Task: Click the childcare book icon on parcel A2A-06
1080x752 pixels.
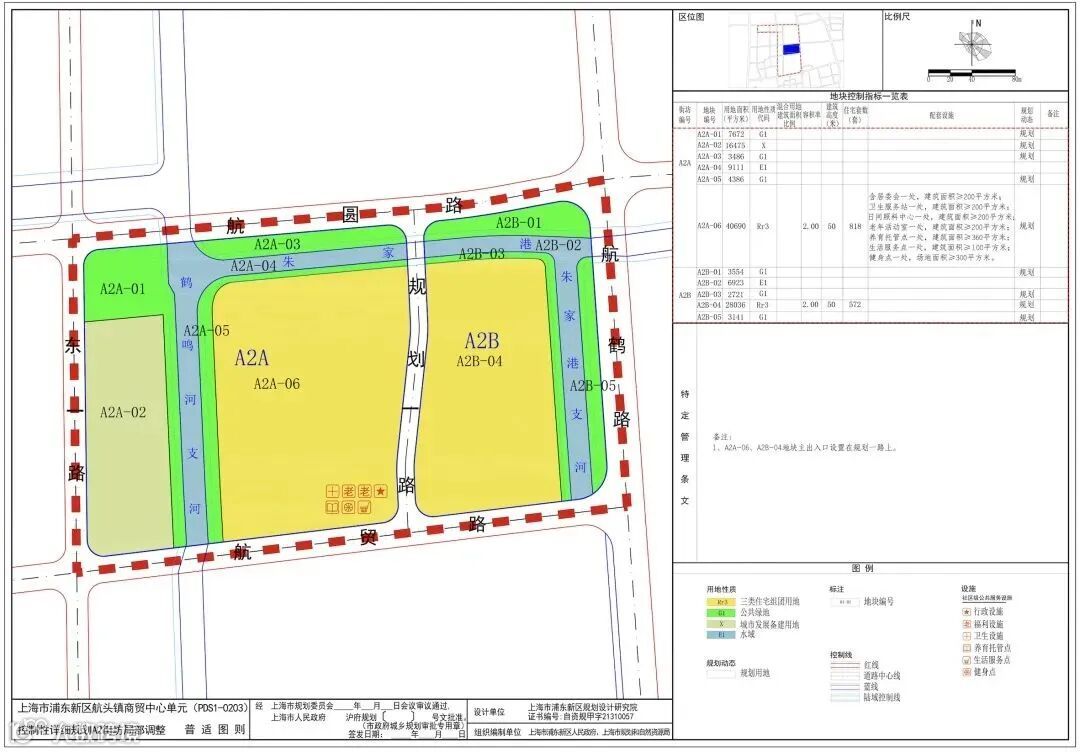Action: [x=333, y=508]
